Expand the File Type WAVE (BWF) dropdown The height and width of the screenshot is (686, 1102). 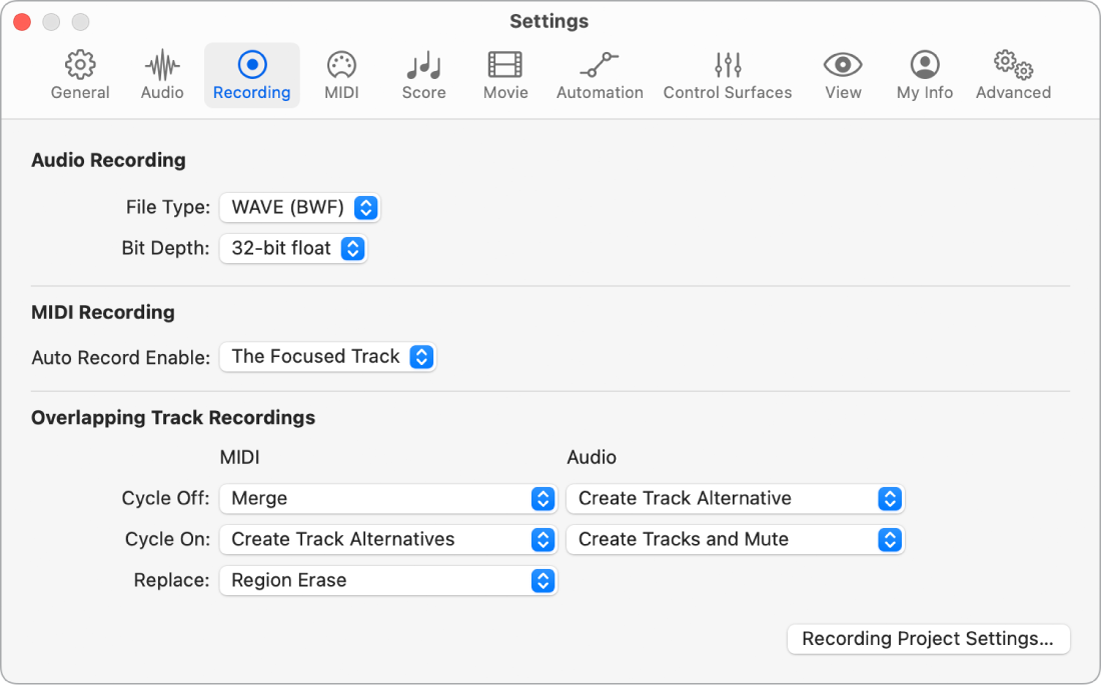[x=300, y=208]
